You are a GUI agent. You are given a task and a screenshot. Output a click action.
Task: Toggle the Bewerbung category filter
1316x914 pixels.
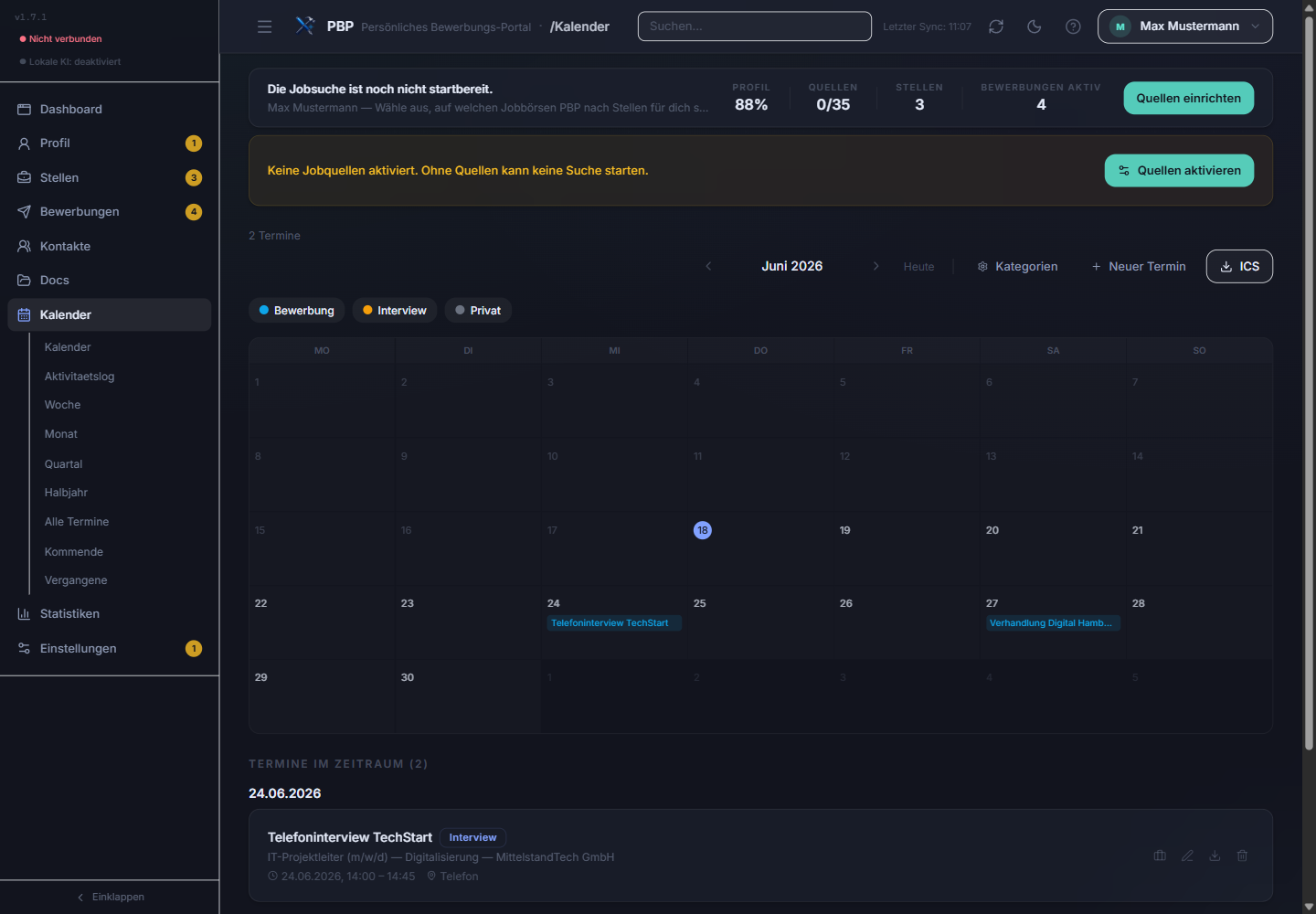point(296,310)
